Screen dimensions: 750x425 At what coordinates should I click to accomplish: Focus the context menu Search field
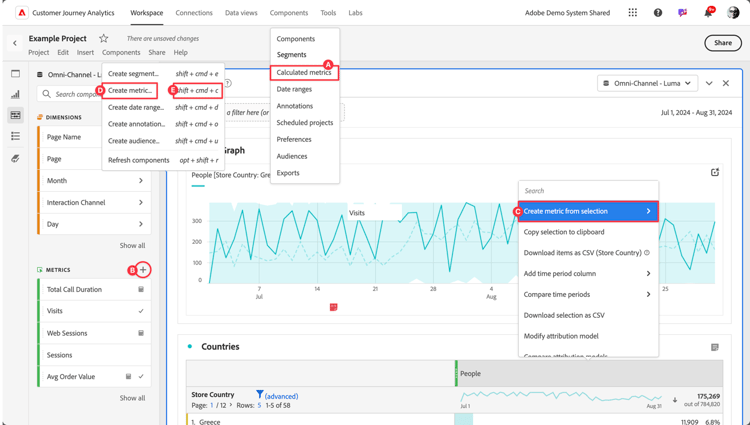click(x=588, y=191)
